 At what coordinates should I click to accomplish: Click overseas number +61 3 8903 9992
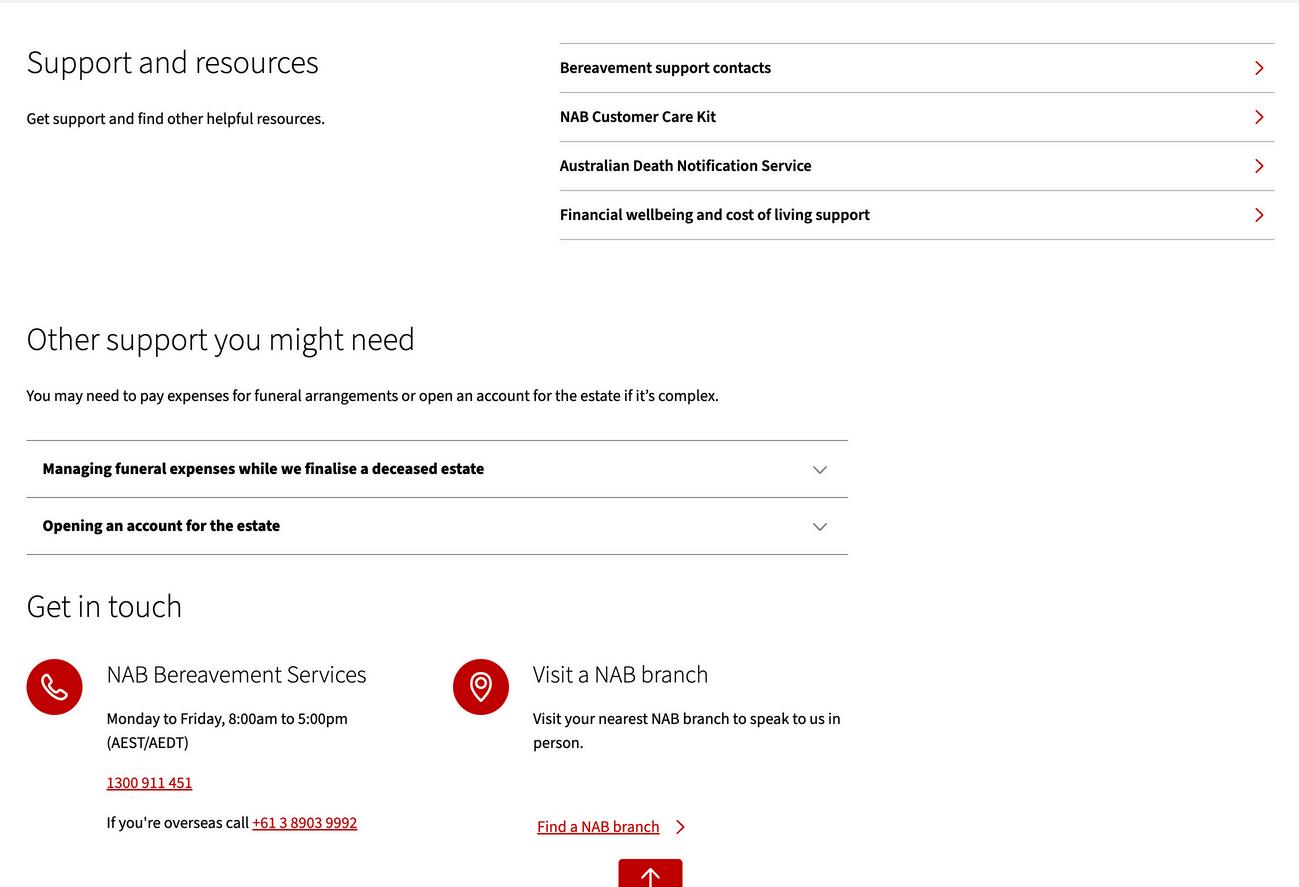pyautogui.click(x=305, y=823)
